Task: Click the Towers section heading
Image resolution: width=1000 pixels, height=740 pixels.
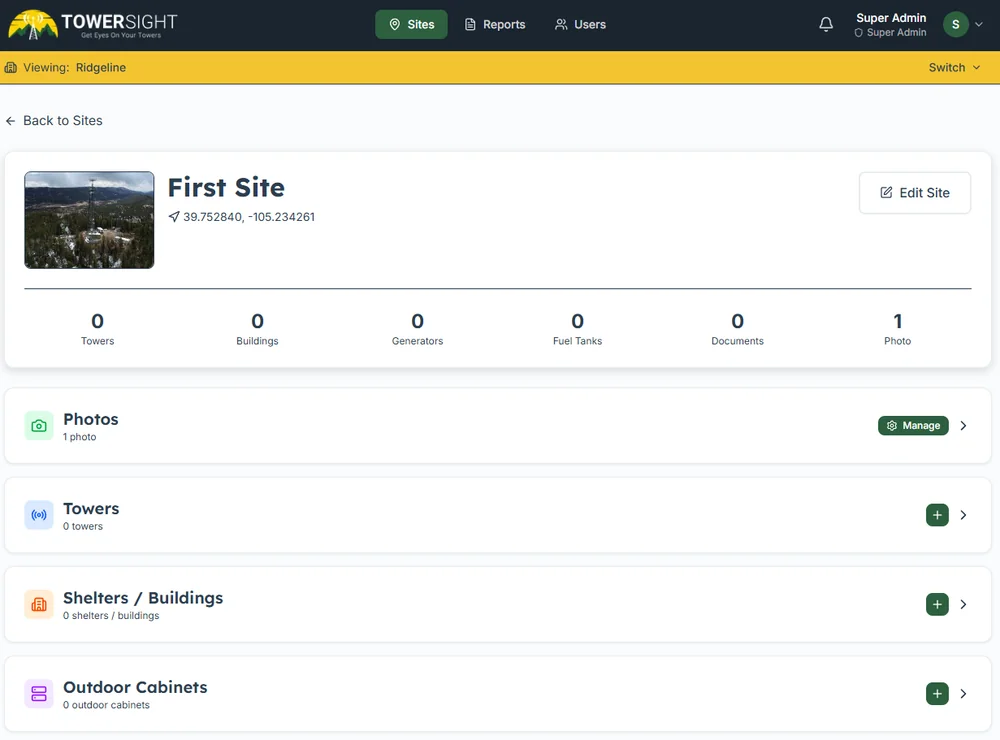Action: coord(91,508)
